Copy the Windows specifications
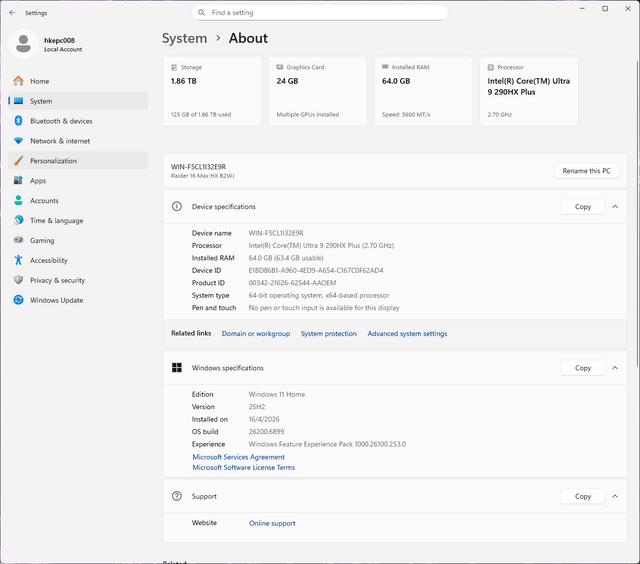Image resolution: width=640 pixels, height=564 pixels. click(582, 368)
